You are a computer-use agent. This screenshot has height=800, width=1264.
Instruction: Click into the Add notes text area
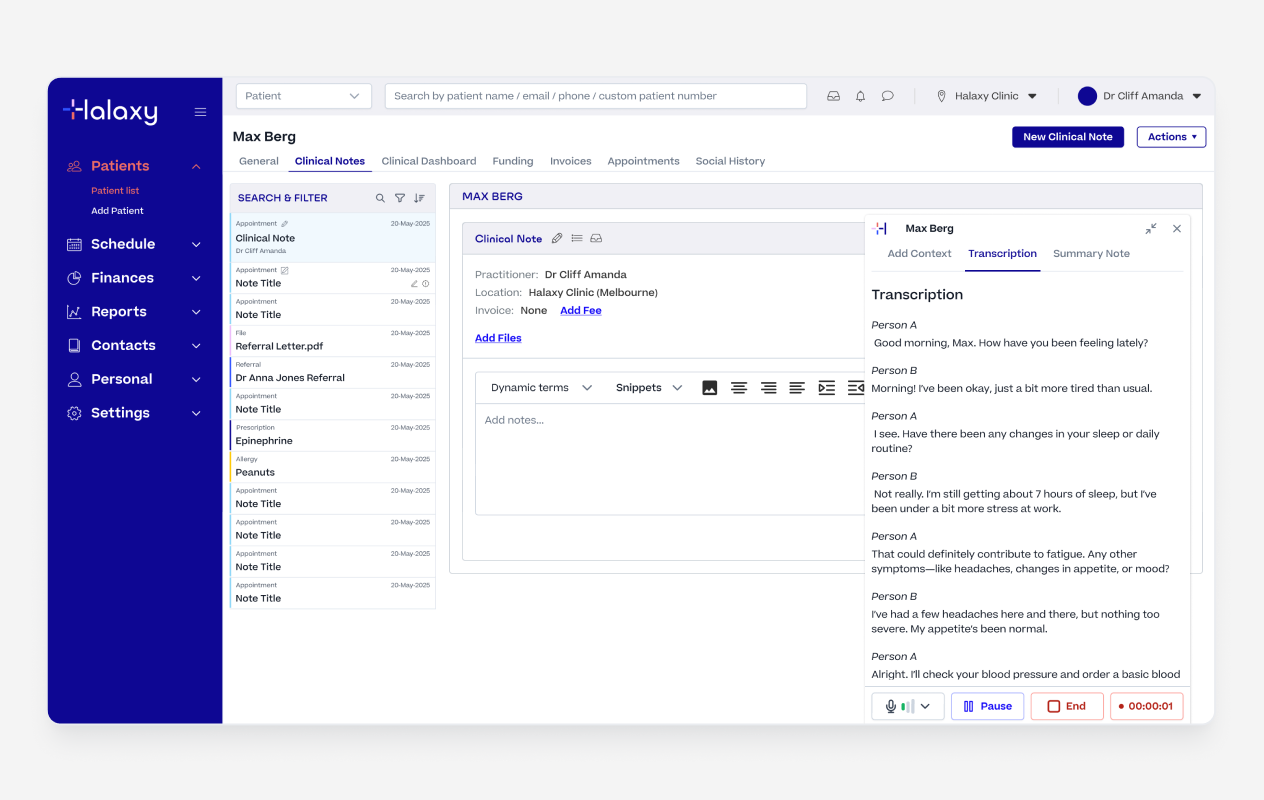coord(670,460)
